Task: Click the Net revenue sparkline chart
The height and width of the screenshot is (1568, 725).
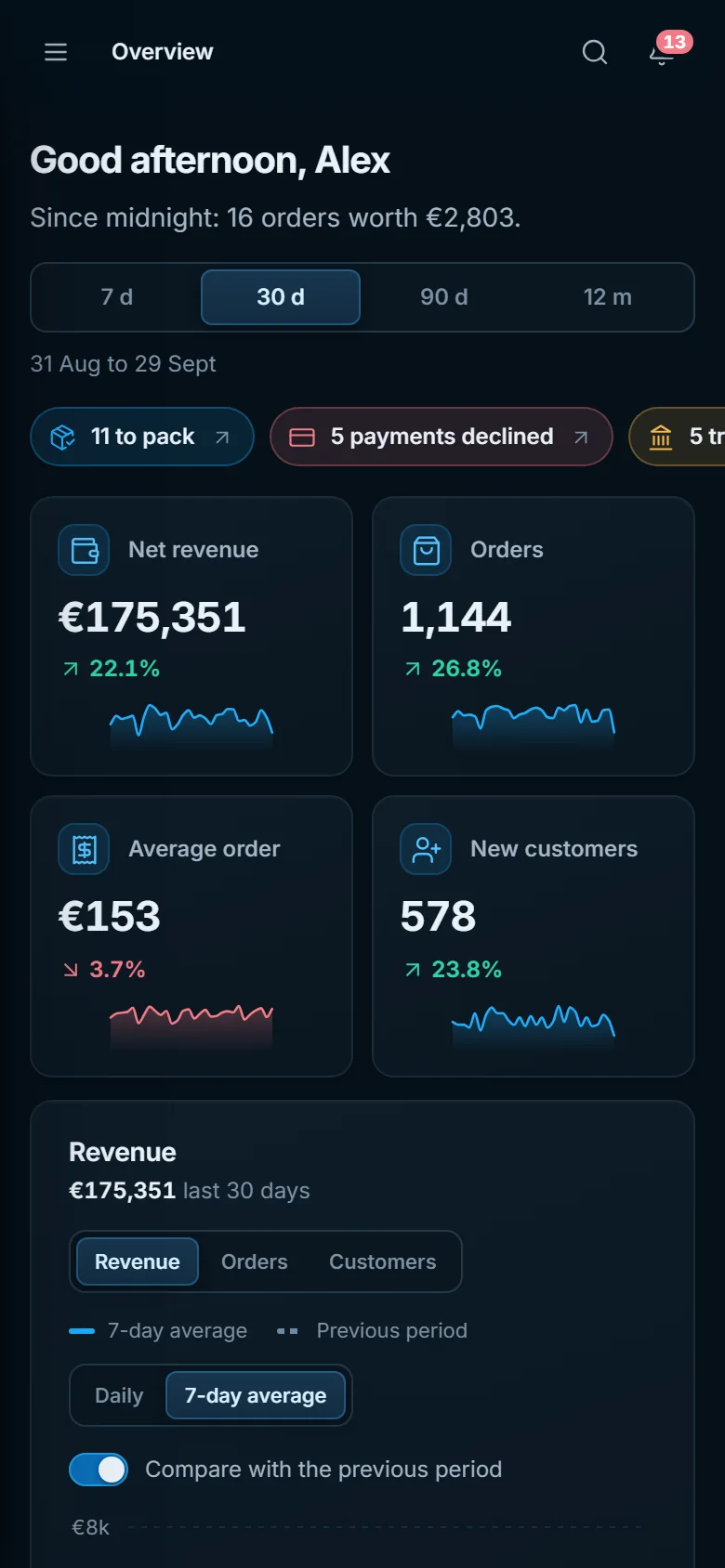Action: coord(191,725)
